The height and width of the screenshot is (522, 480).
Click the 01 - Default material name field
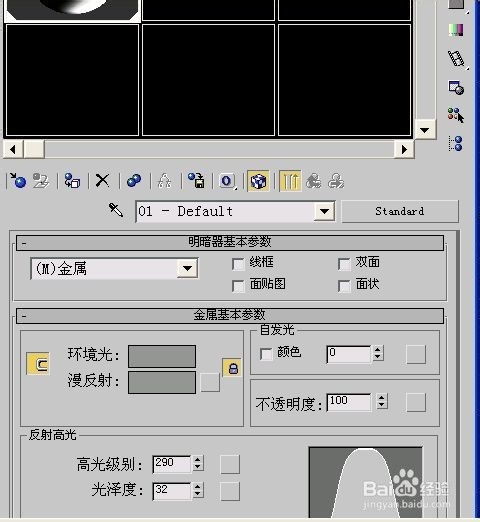pos(225,211)
